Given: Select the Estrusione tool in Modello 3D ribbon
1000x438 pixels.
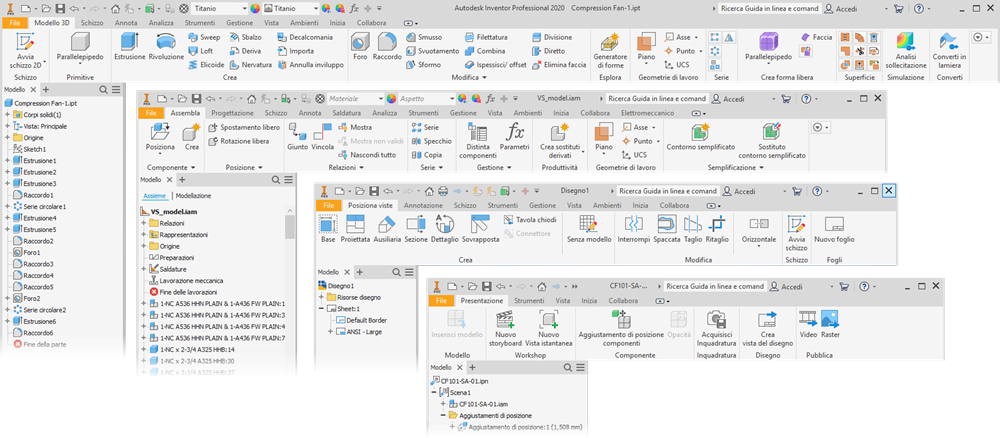Looking at the screenshot, I should click(129, 47).
